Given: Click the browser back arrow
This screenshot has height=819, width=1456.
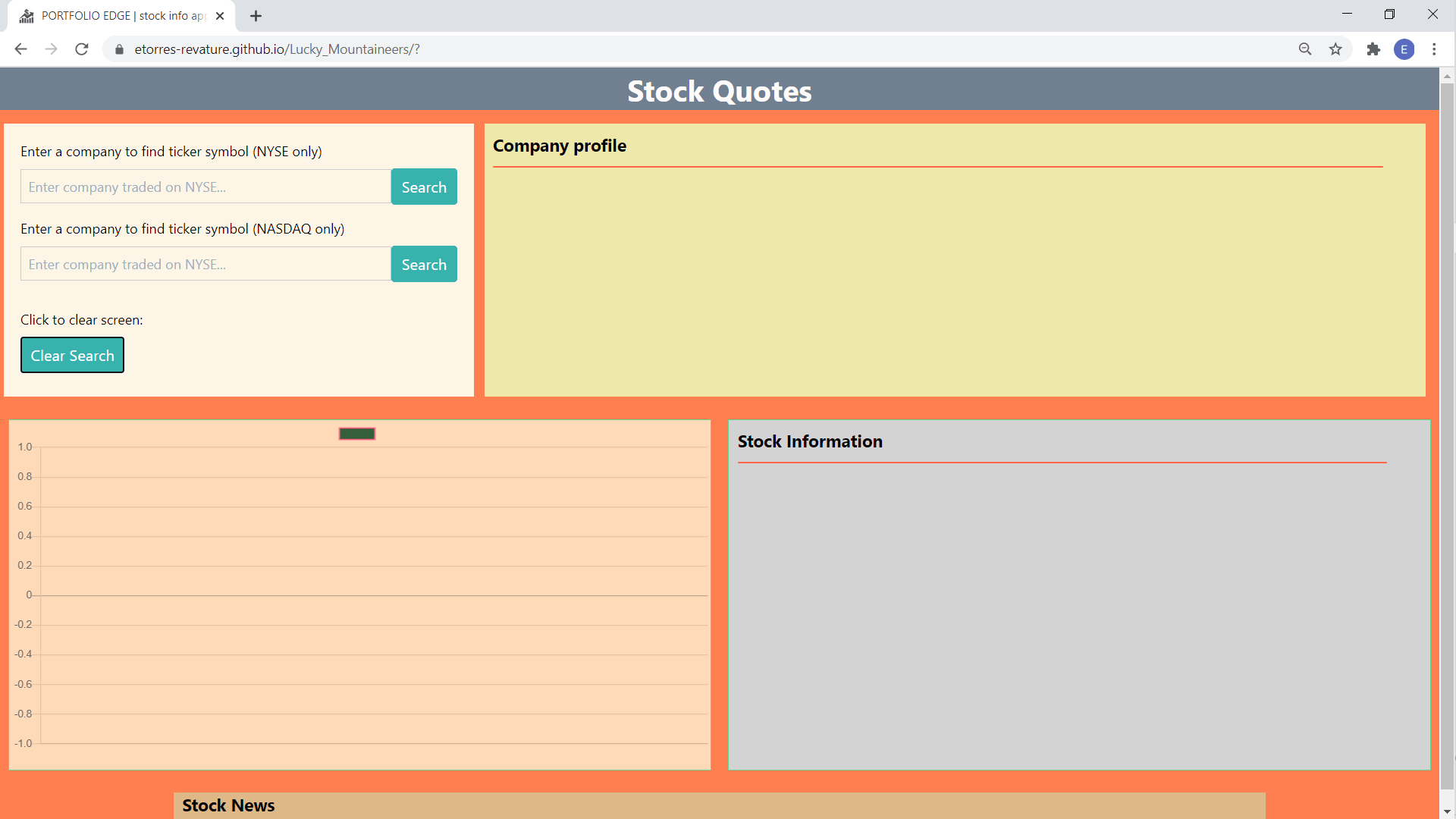Looking at the screenshot, I should pos(20,49).
